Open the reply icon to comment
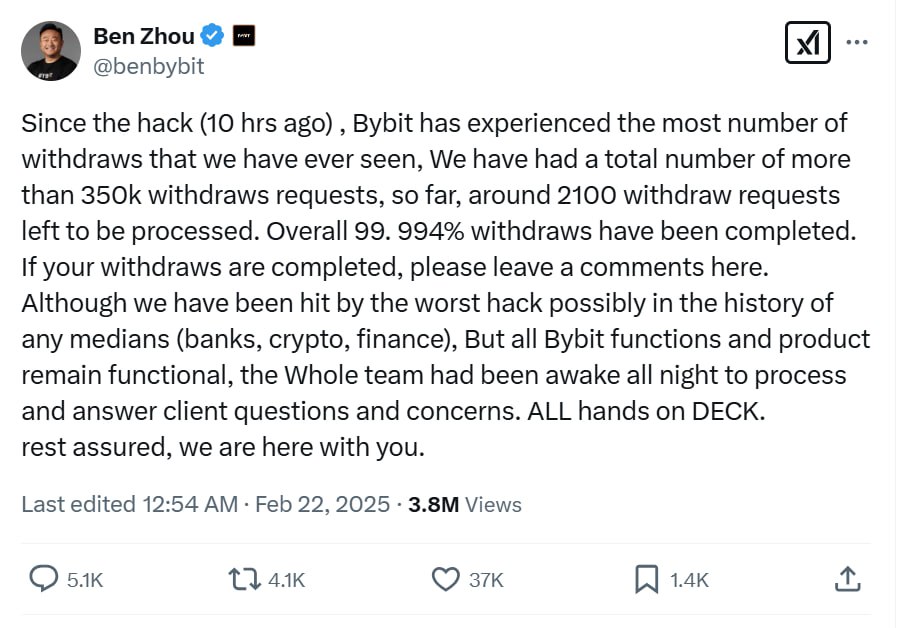 tap(42, 579)
